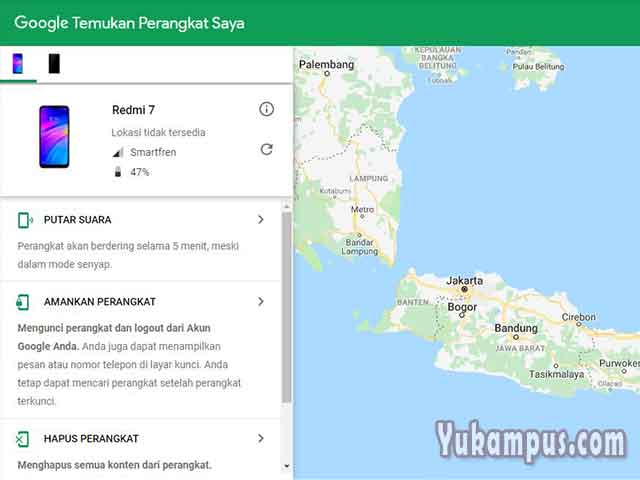Screen dimensions: 640x480
Task: Click Bandar Lampung on the map
Action: tap(360, 247)
